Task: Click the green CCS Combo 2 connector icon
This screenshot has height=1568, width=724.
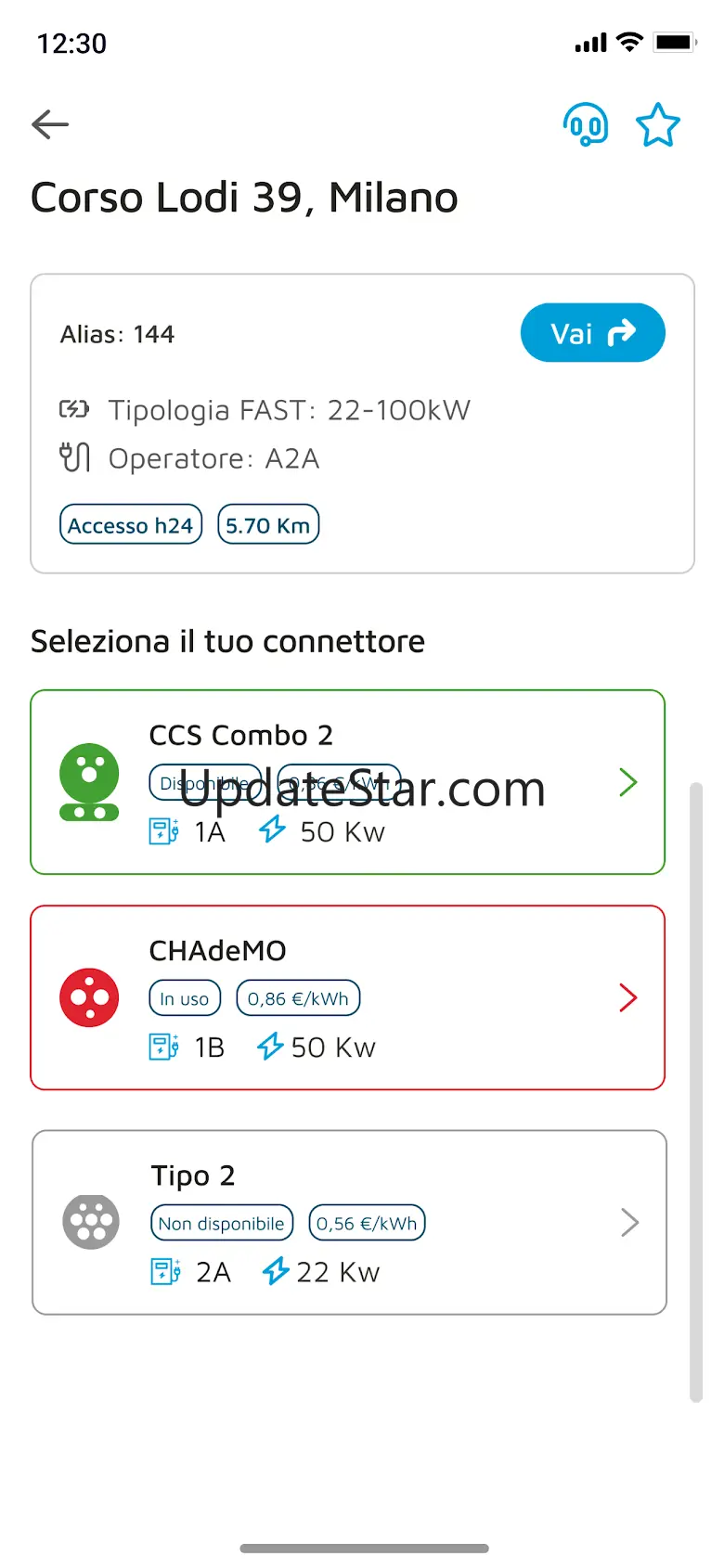Action: pyautogui.click(x=89, y=782)
